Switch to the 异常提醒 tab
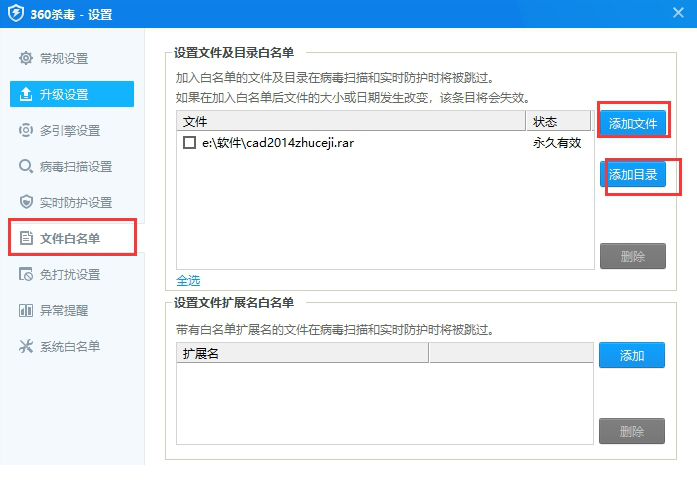This screenshot has width=697, height=483. 72,310
